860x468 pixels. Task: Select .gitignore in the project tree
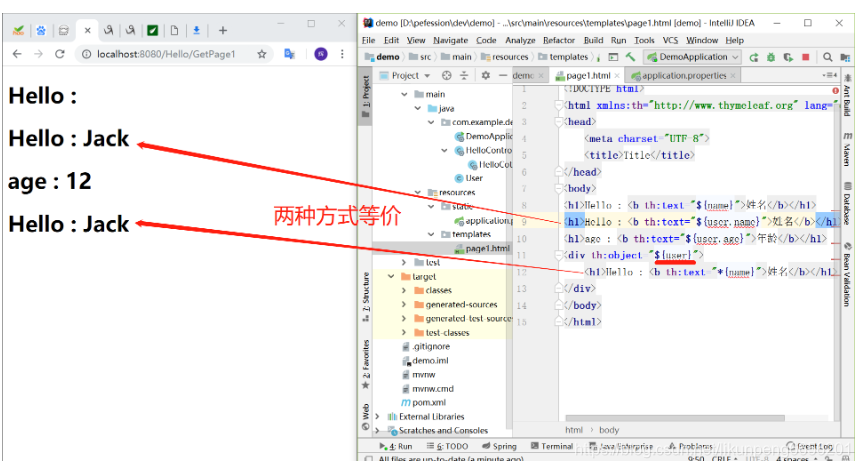(x=426, y=346)
